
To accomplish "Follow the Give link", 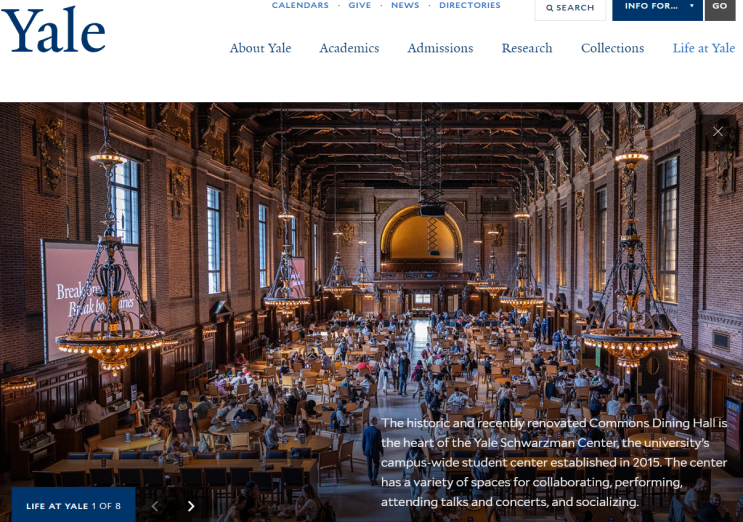I will click(x=360, y=5).
